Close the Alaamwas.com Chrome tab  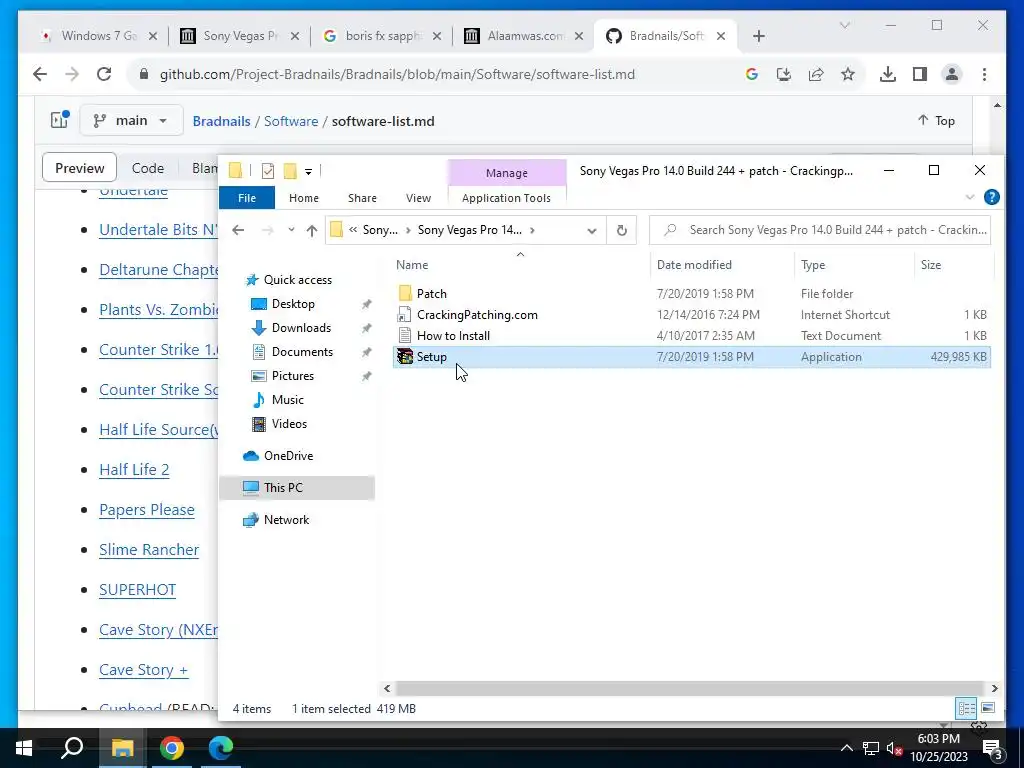(579, 37)
